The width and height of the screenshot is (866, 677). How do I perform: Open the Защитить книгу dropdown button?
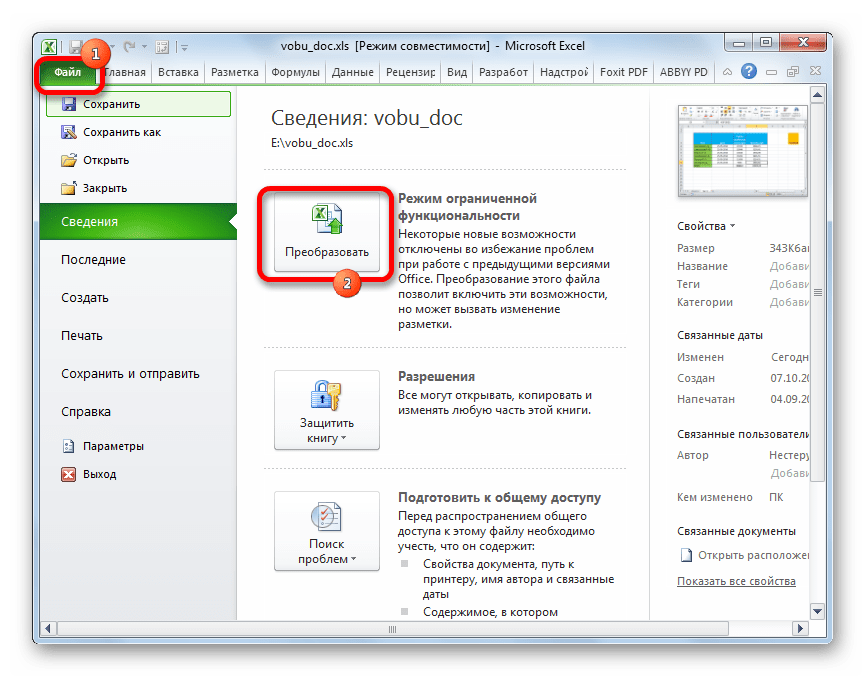pyautogui.click(x=326, y=410)
